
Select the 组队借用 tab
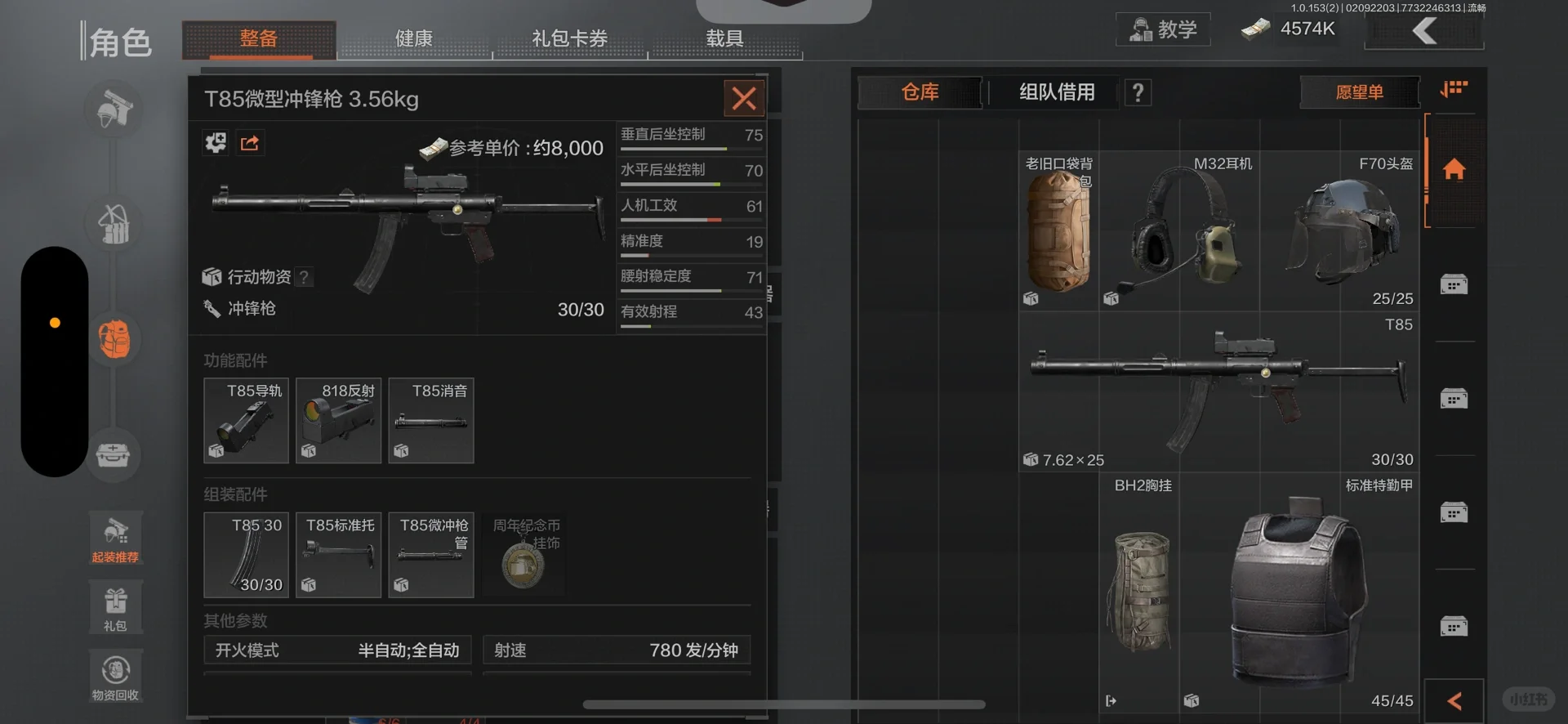tap(1056, 92)
